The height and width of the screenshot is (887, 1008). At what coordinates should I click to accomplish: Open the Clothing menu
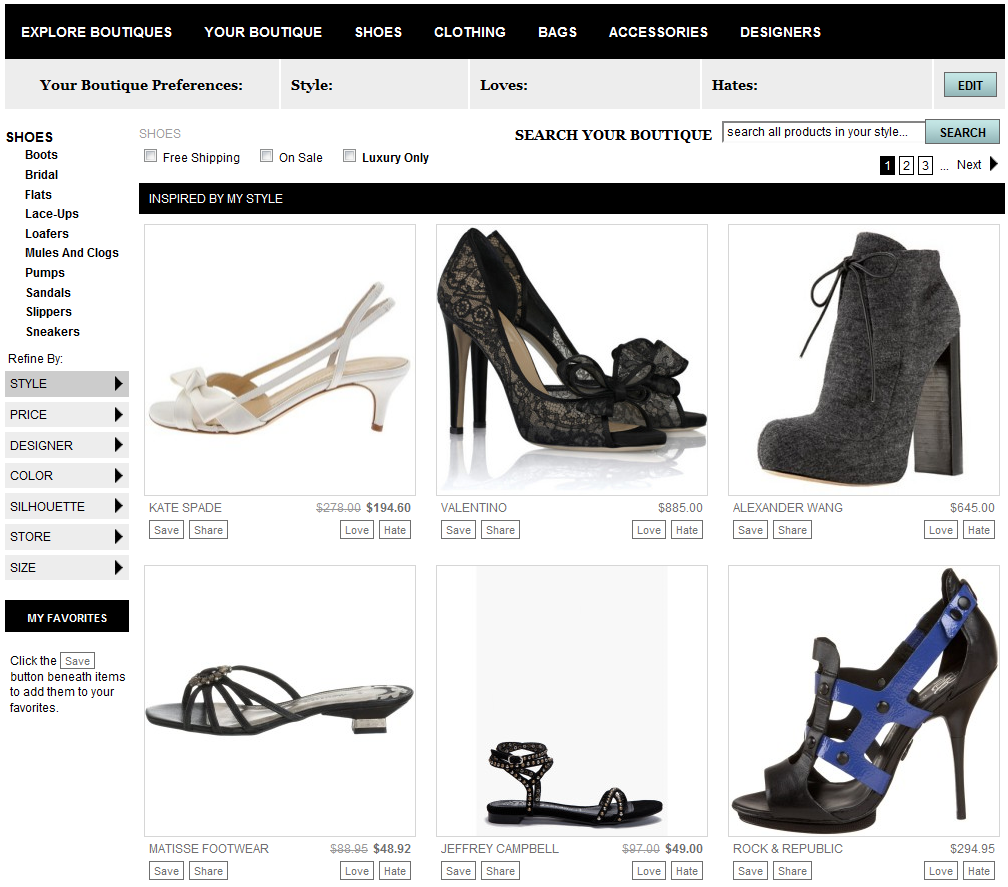469,32
